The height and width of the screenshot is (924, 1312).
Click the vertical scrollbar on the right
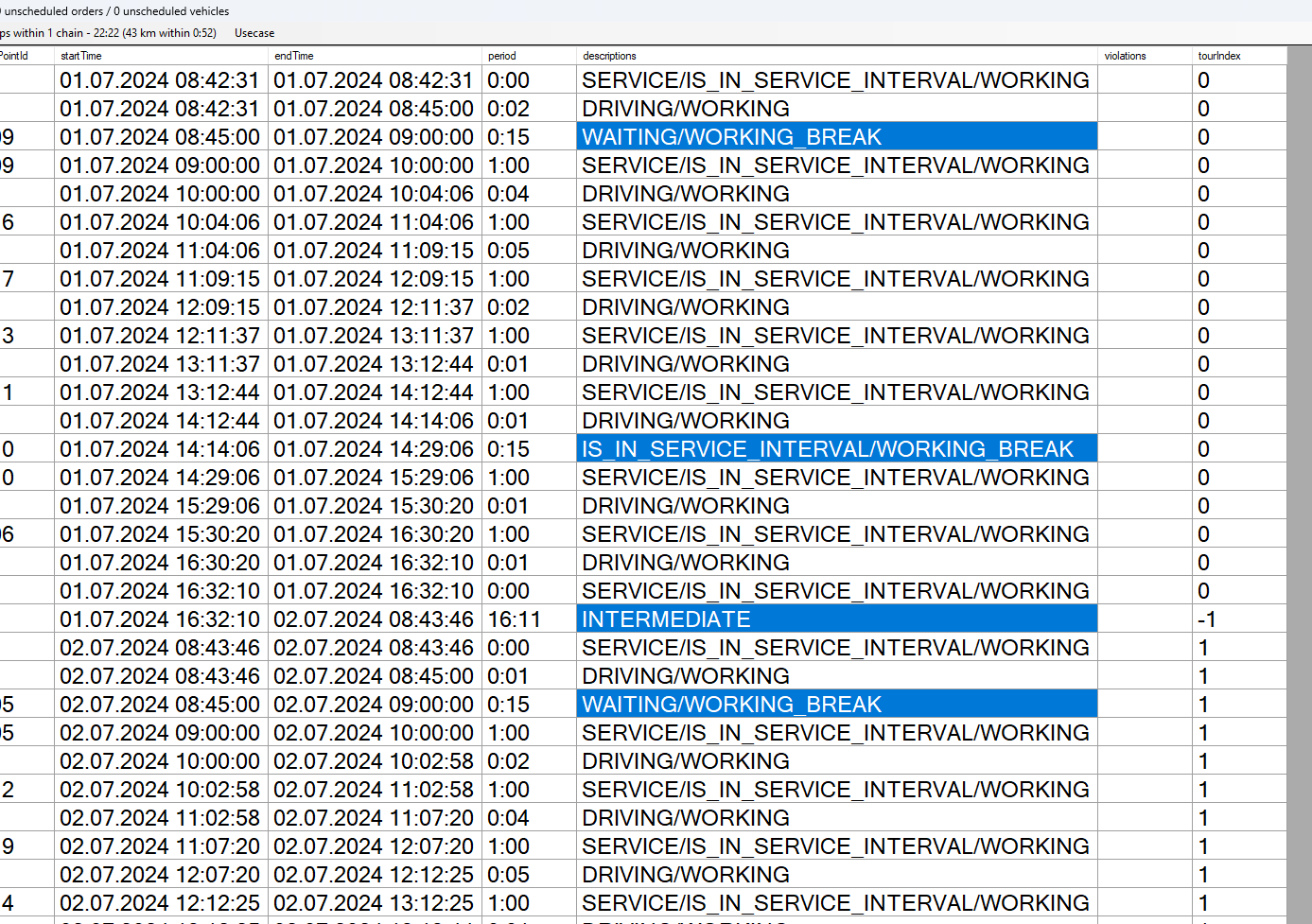point(1299,473)
